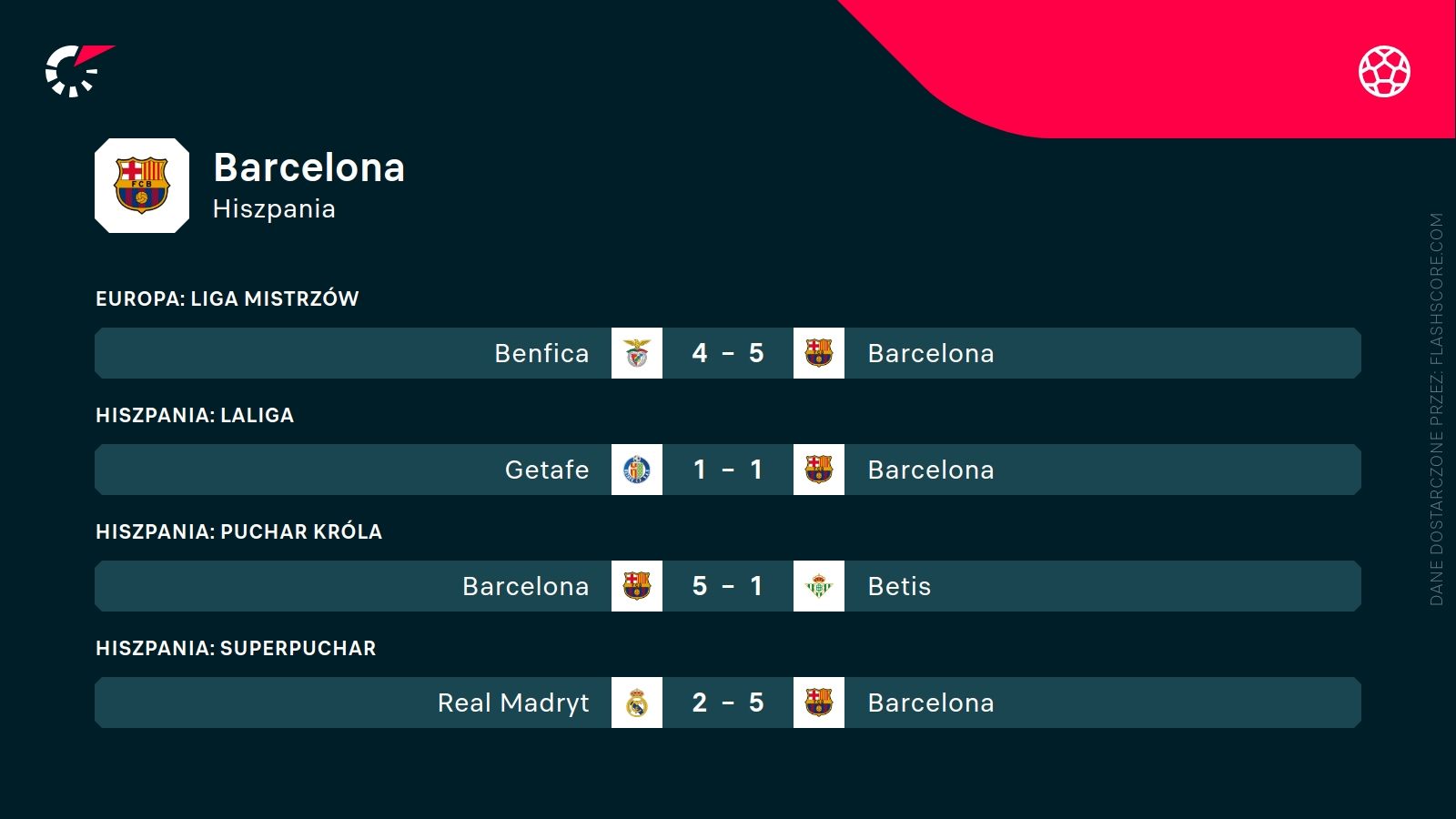Select the 2 - 5 Real Madryt score
Viewport: 1456px width, 819px height.
tap(728, 703)
